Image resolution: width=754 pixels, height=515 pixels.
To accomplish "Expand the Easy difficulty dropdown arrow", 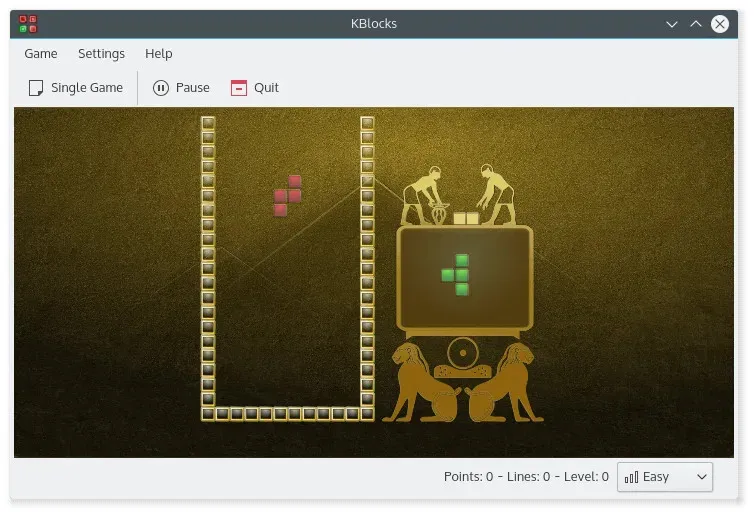I will 700,477.
